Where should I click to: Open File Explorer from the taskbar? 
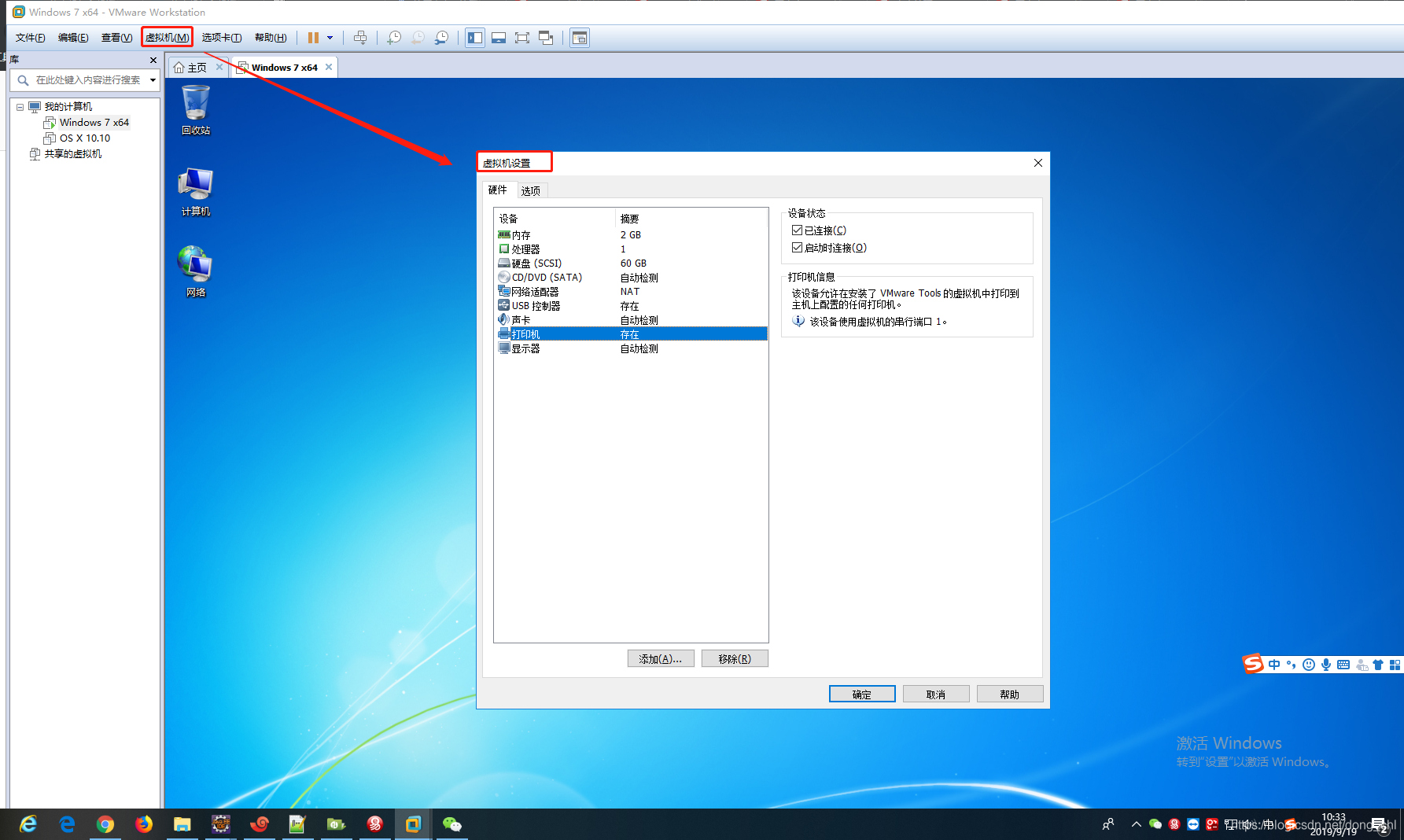click(x=182, y=823)
